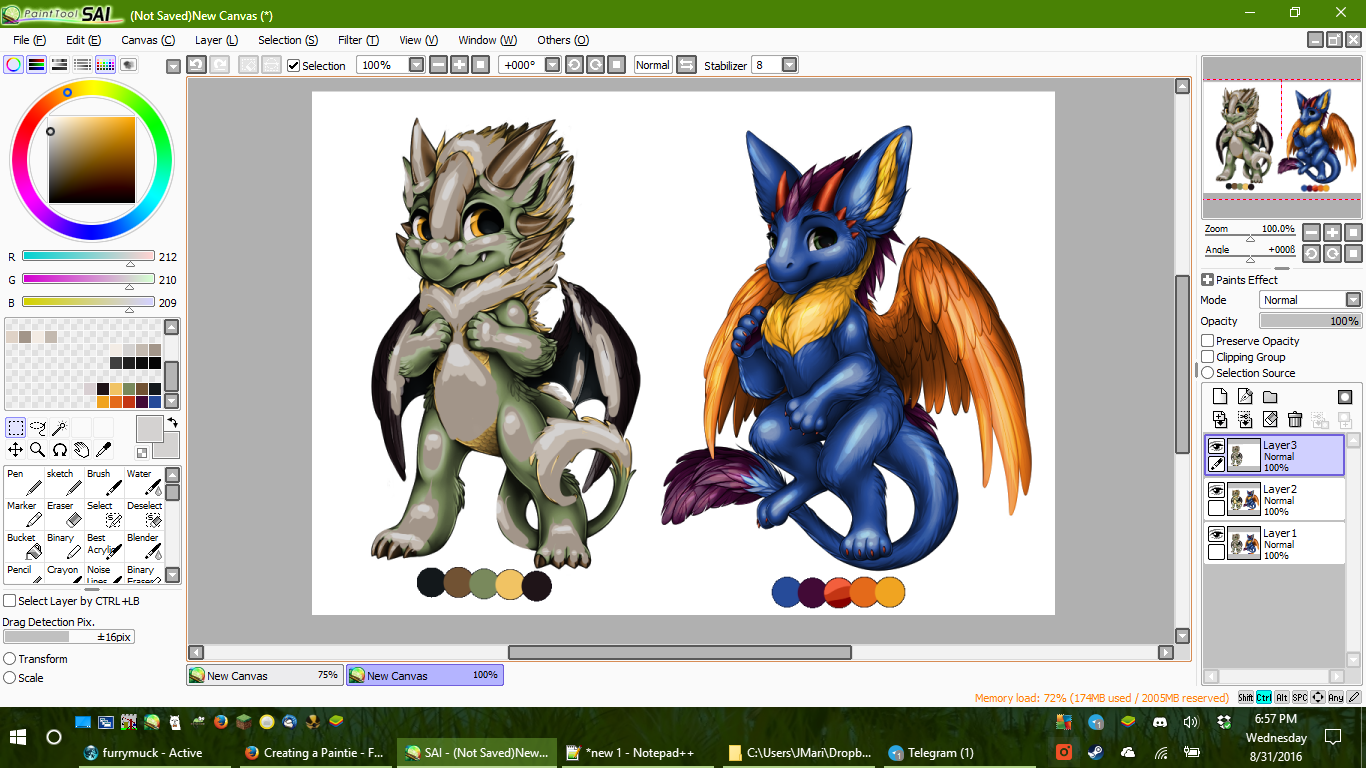Open the layer blending Mode dropdown
Screen dimensions: 1366x768
click(x=1352, y=300)
